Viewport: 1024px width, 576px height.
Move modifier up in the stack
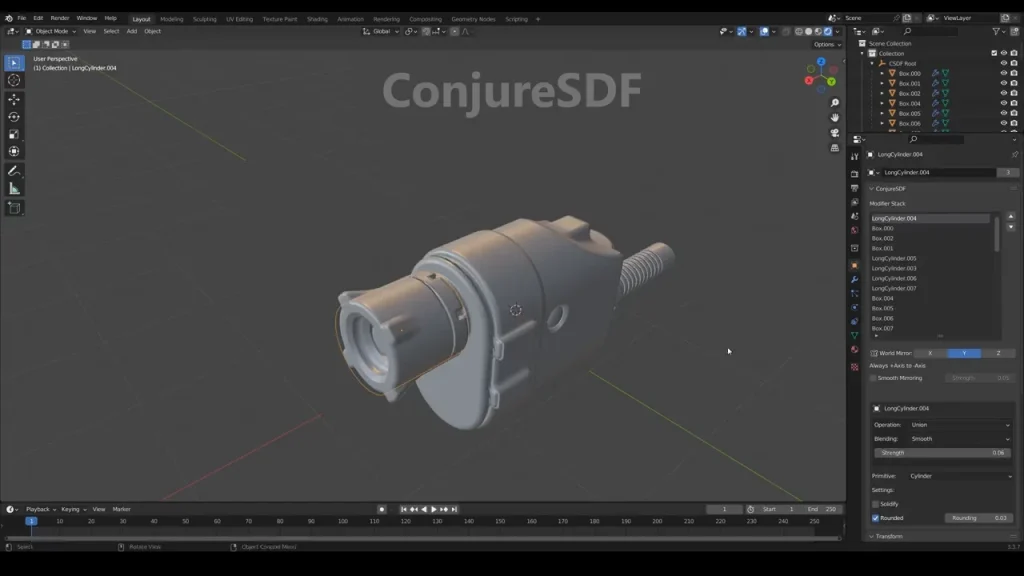click(1011, 216)
